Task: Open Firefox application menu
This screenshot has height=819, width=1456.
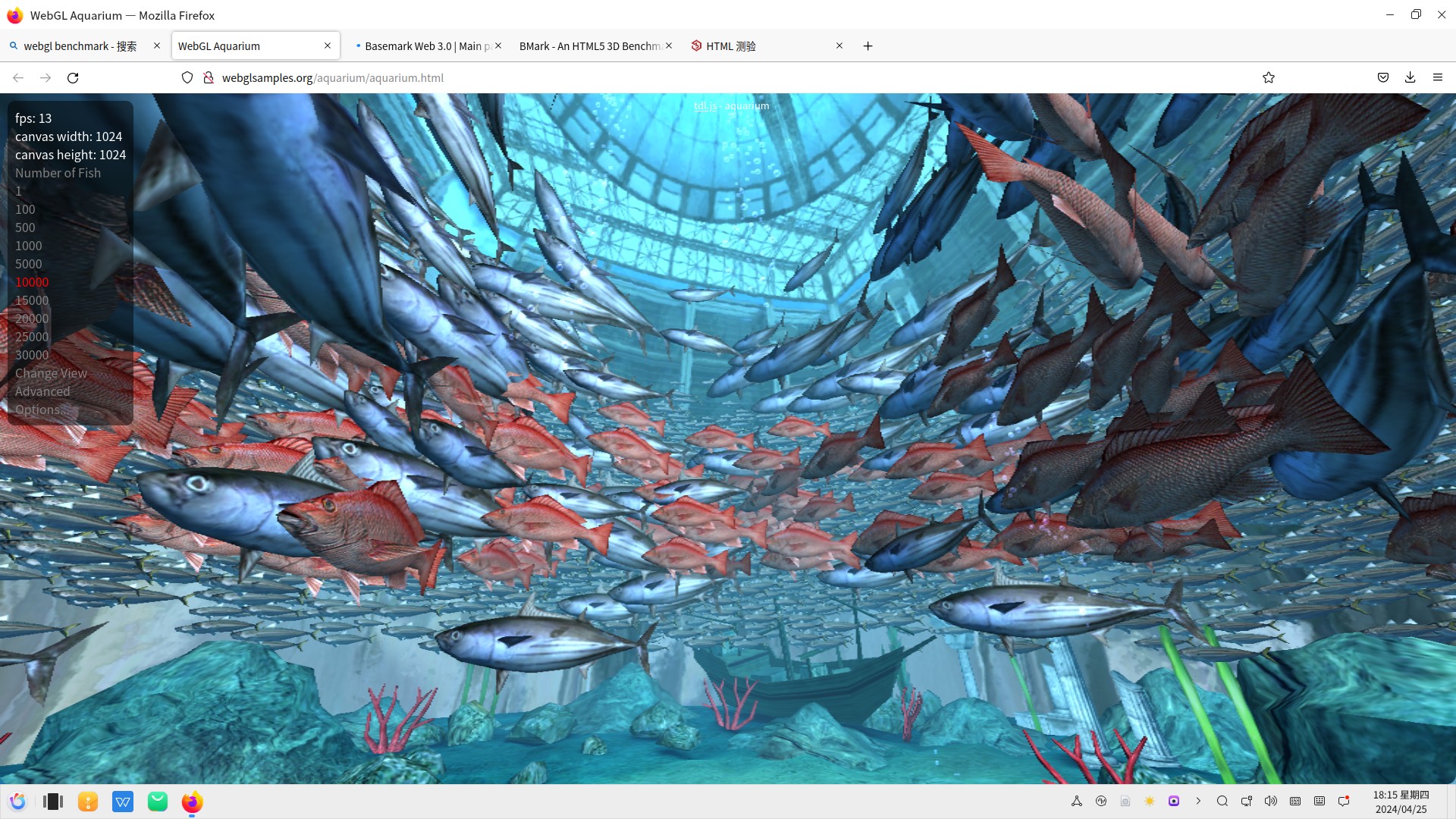Action: (1437, 78)
